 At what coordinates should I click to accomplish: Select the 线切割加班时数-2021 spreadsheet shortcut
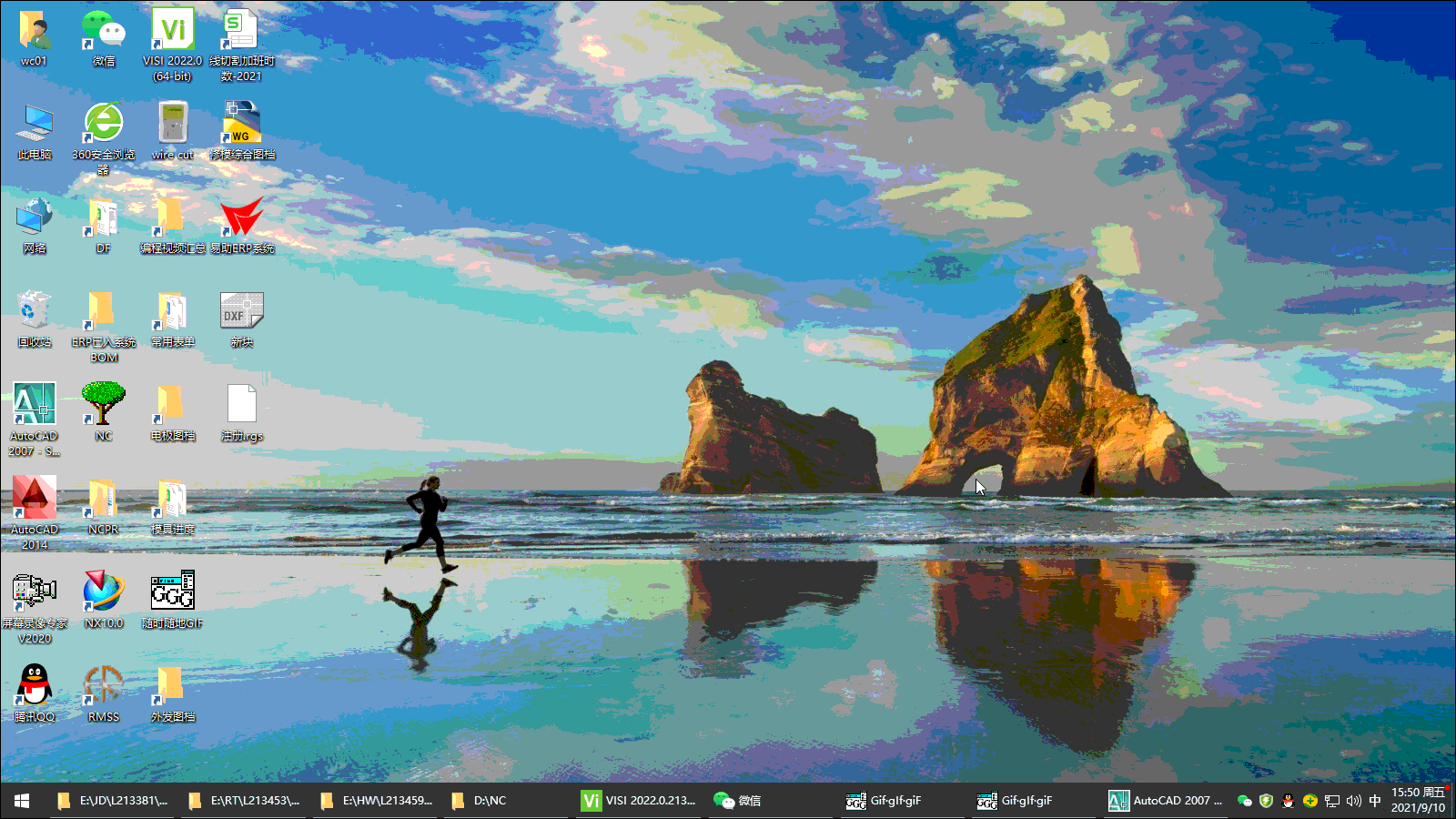click(242, 45)
